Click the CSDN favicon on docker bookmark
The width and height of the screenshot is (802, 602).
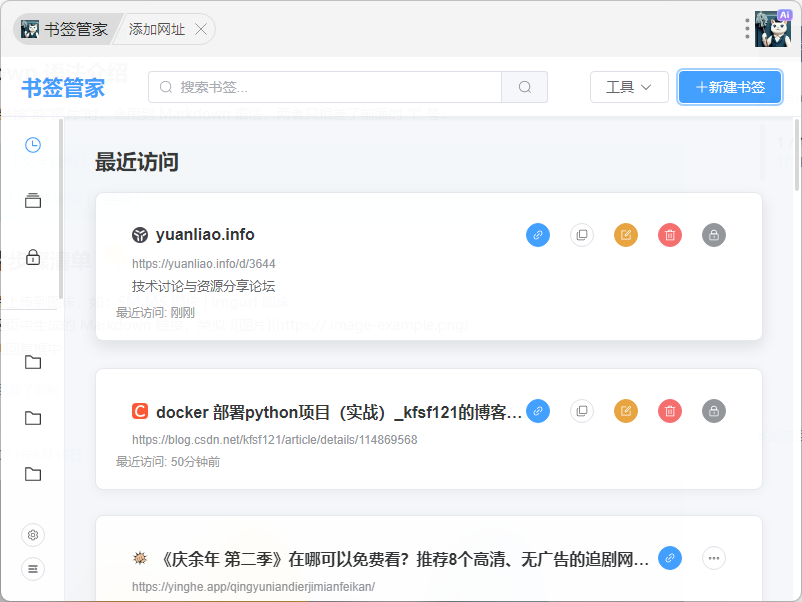(x=140, y=411)
